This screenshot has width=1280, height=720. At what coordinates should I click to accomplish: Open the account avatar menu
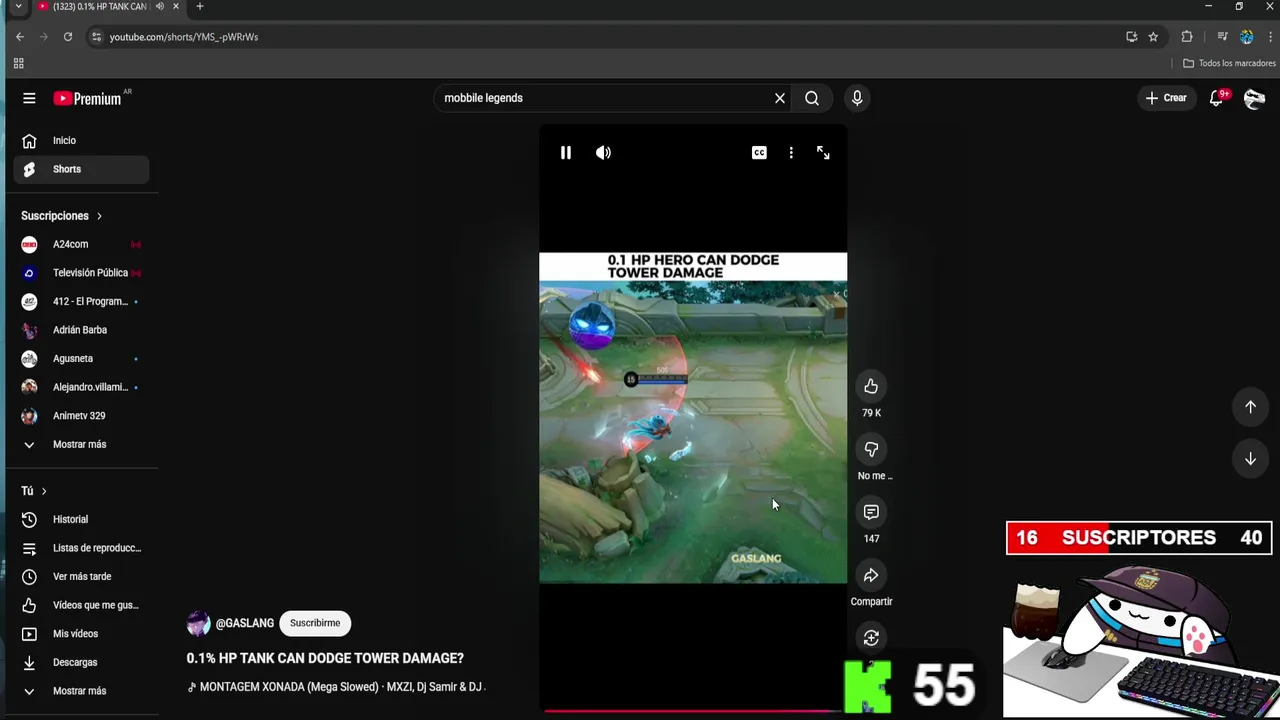click(1254, 98)
